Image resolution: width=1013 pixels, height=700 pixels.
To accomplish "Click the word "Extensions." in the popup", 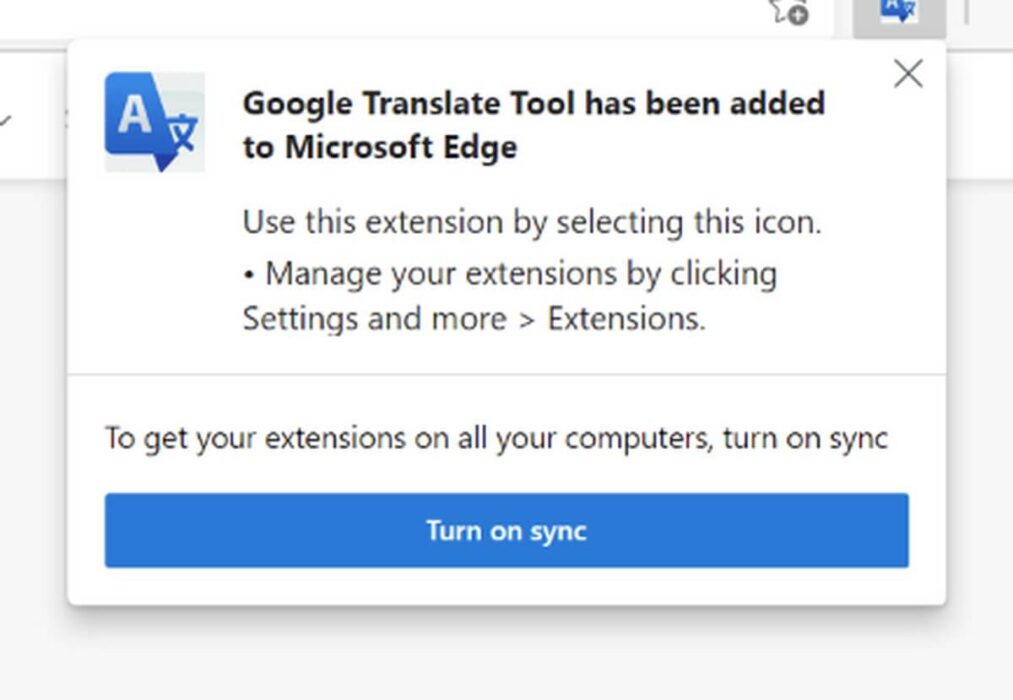I will coord(627,318).
